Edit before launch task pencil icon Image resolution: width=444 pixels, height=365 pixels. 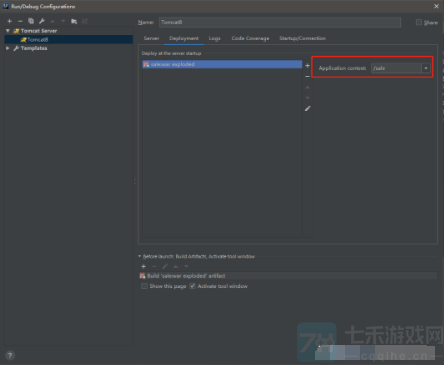[x=165, y=266]
